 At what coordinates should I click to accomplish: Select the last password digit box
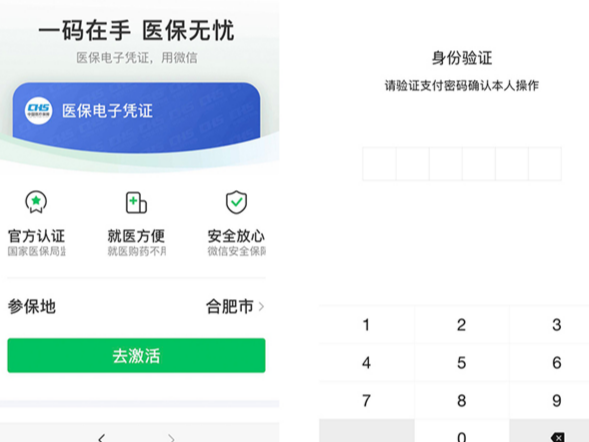[545, 164]
